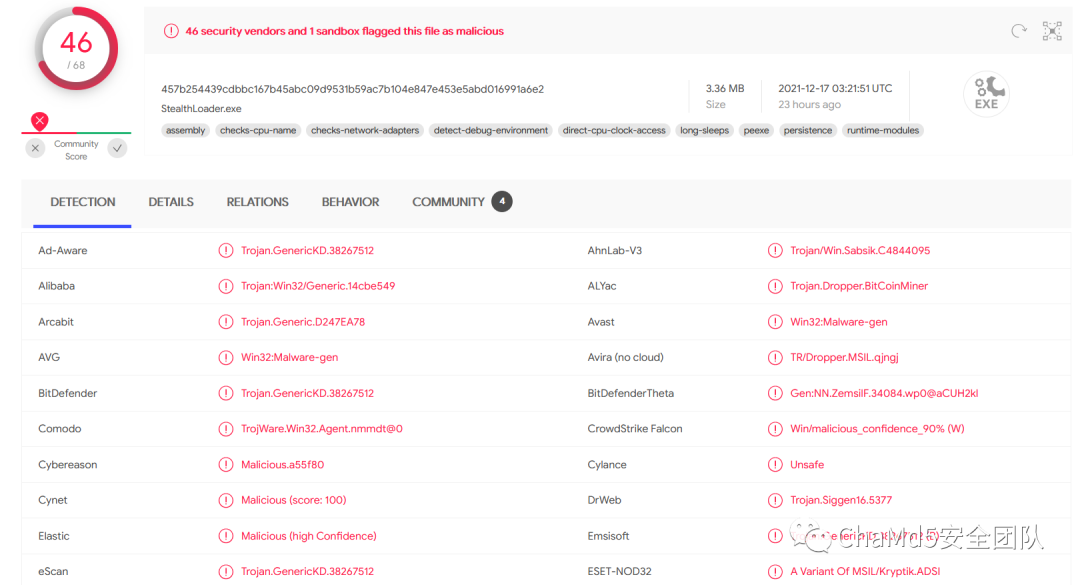The width and height of the screenshot is (1080, 585).
Task: Click the TR/Dropper.MSIL.qjngj detection name
Action: click(844, 358)
